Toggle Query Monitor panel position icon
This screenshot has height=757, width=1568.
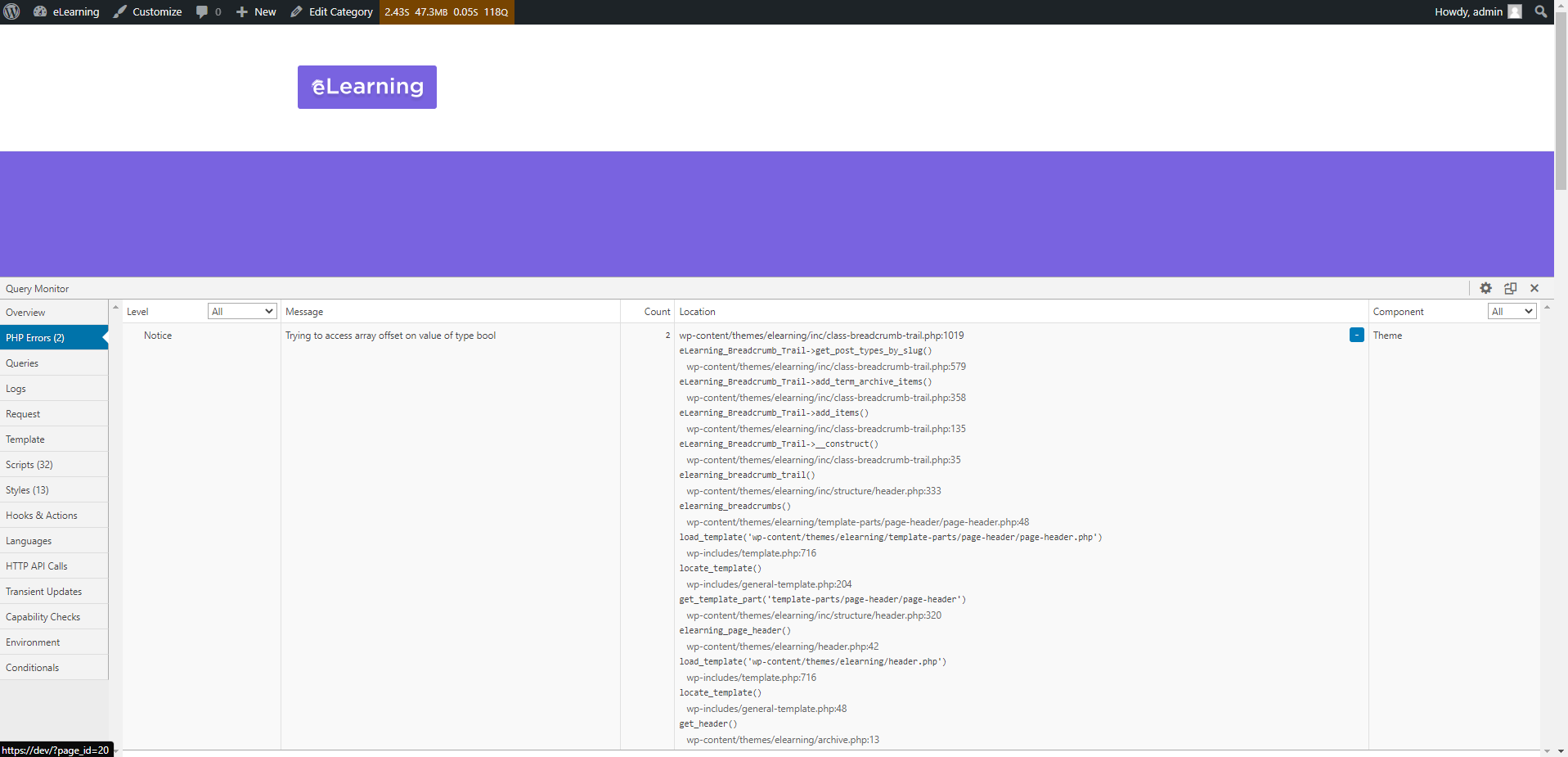(1511, 288)
